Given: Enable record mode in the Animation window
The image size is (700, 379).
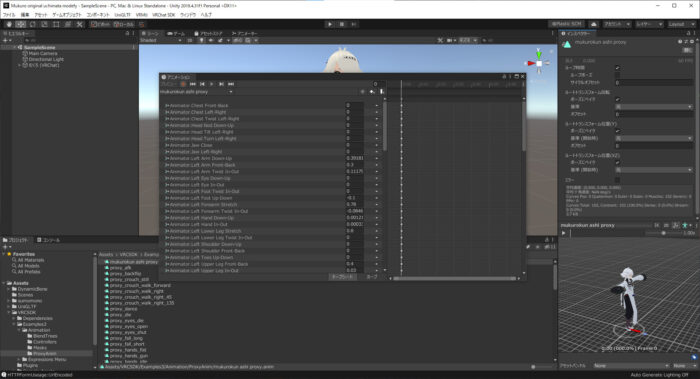Looking at the screenshot, I should pos(183,84).
